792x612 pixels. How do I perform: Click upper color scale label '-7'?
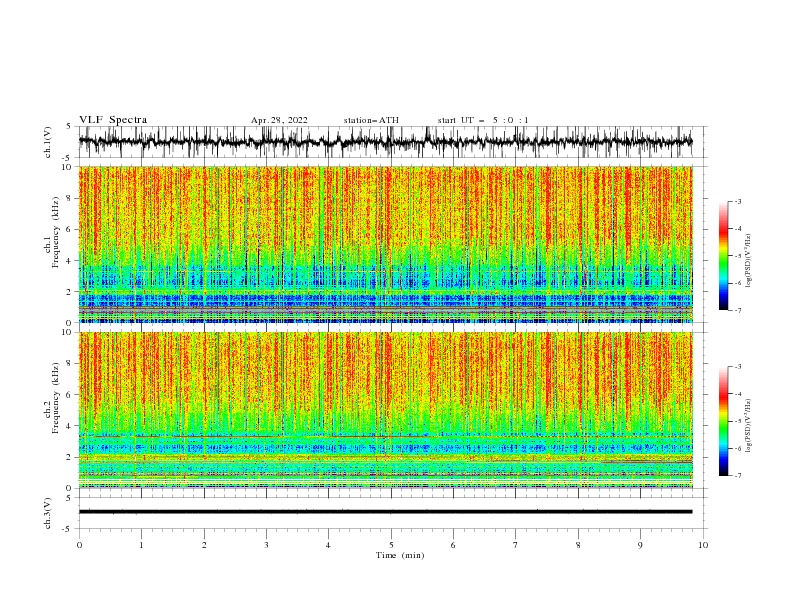pos(737,310)
